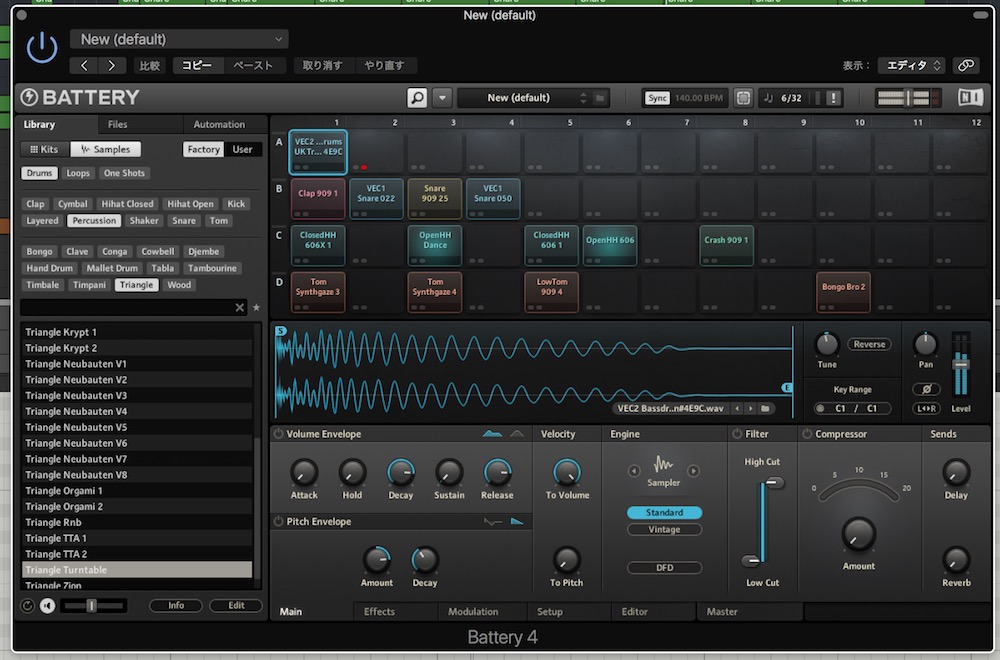Open the magnifier search icon in header
The height and width of the screenshot is (660, 1000).
coord(417,98)
